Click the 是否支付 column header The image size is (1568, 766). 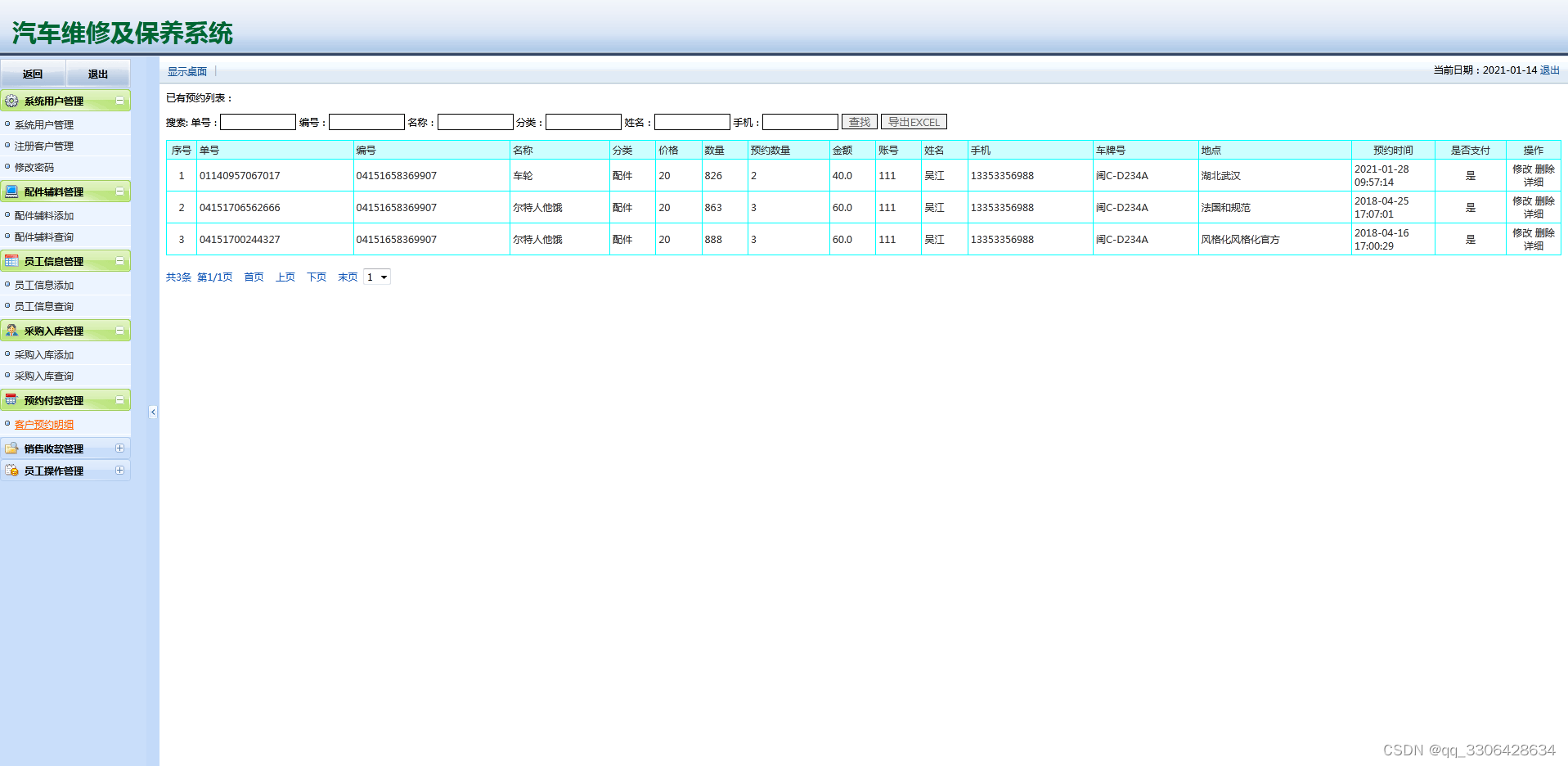[x=1471, y=151]
